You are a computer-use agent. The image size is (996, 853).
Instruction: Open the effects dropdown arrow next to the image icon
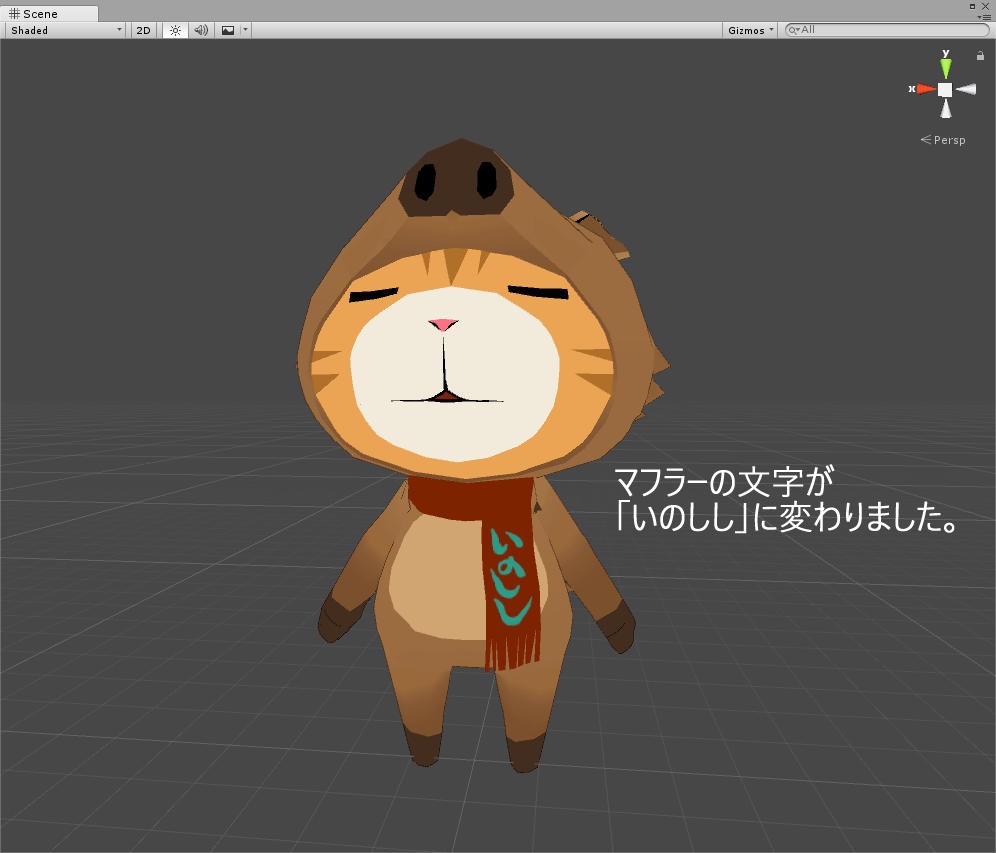pyautogui.click(x=244, y=30)
